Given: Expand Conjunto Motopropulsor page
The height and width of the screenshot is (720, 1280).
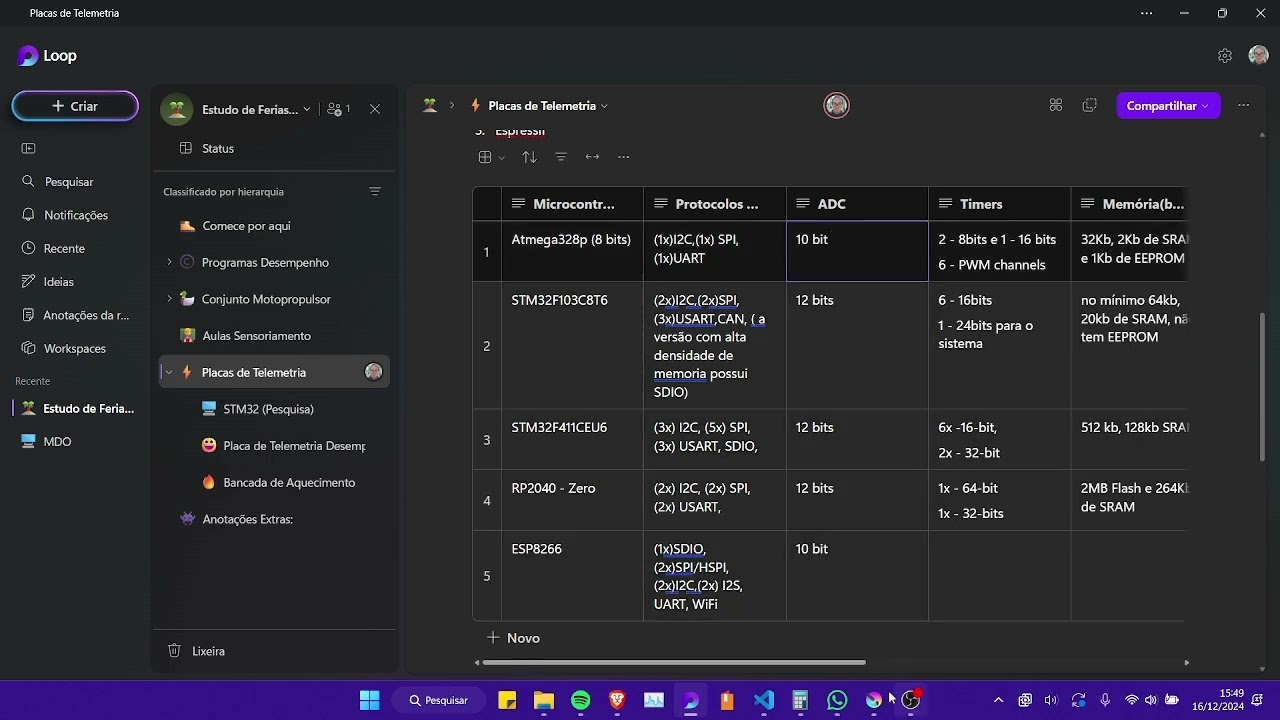Looking at the screenshot, I should coord(169,299).
